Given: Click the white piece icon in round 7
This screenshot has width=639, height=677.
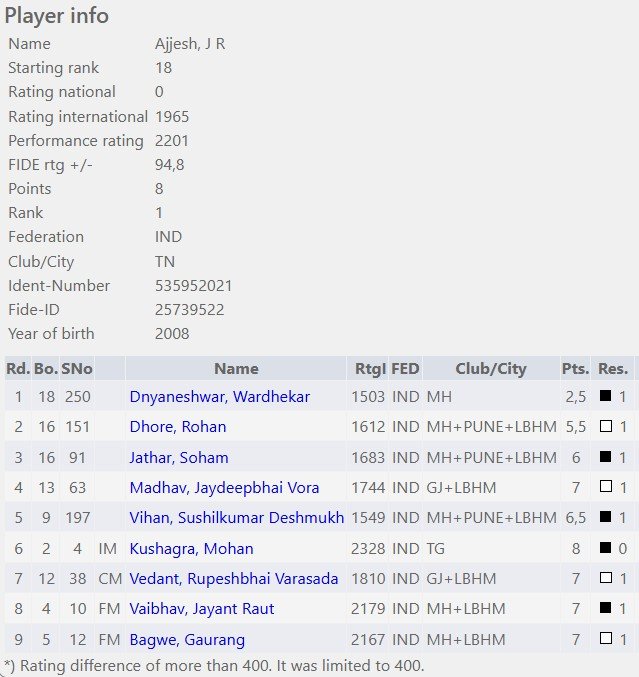Looking at the screenshot, I should point(605,578).
